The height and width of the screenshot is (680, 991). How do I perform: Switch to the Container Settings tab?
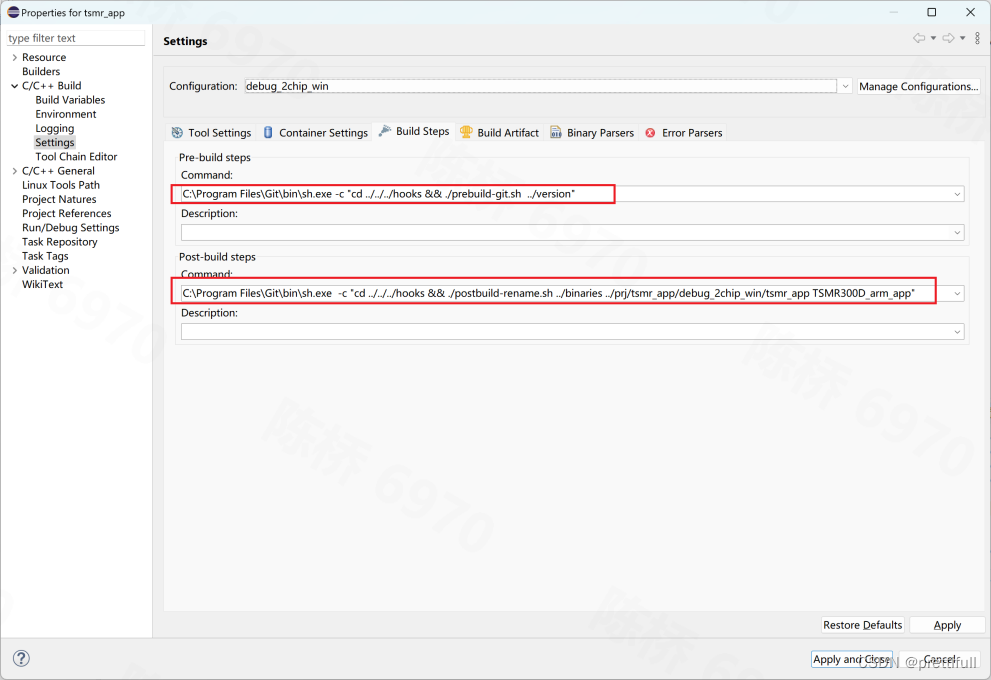pyautogui.click(x=315, y=133)
